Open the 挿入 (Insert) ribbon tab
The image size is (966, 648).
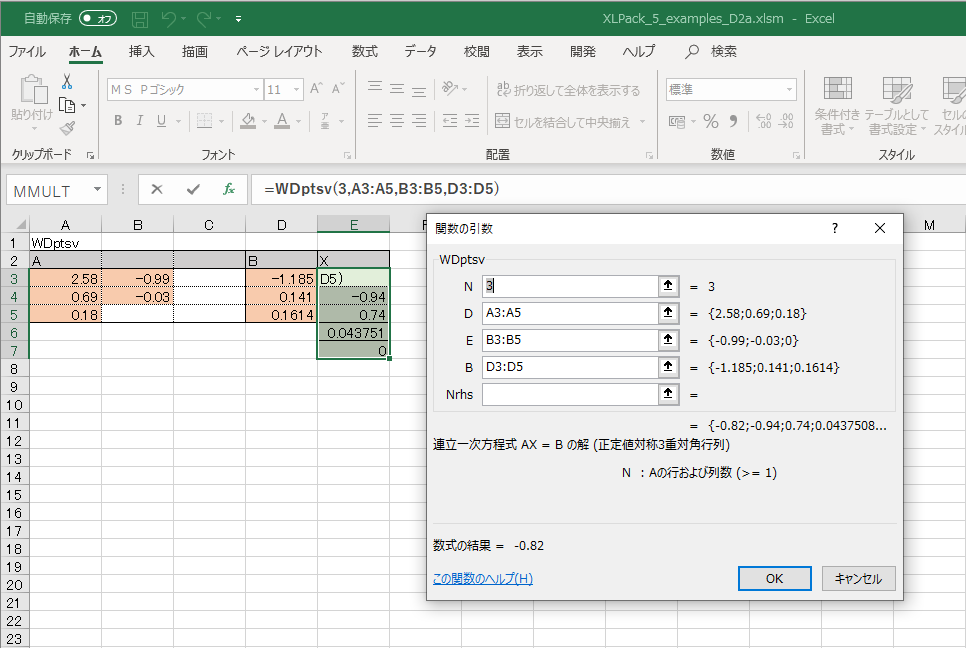[x=142, y=52]
